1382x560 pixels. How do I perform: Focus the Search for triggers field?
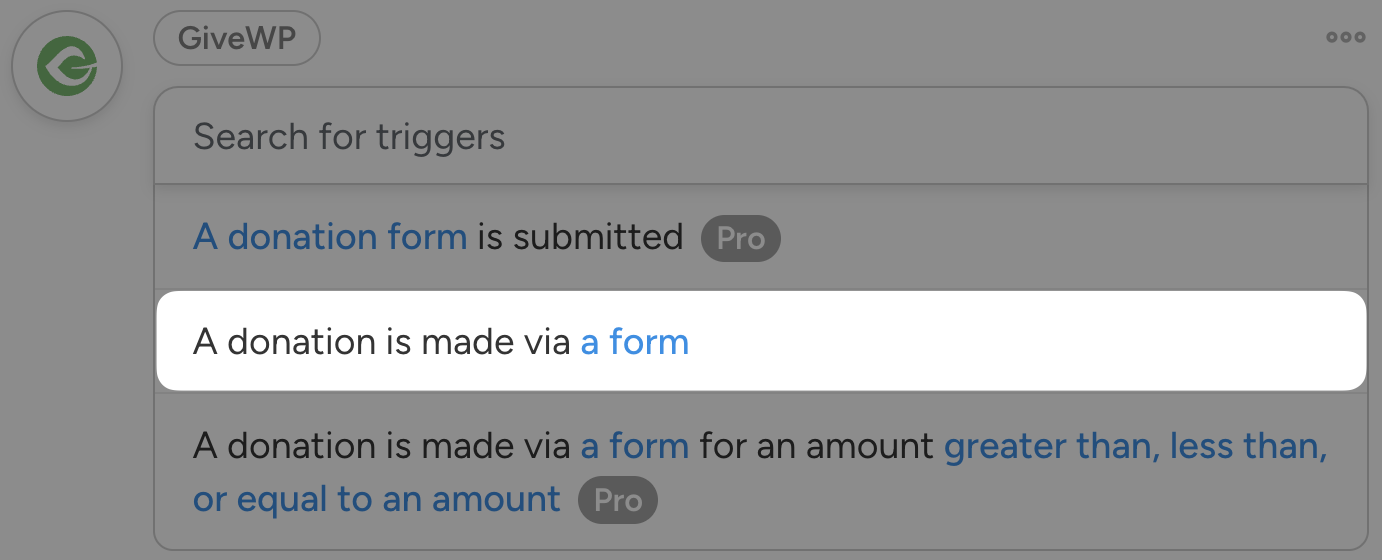tap(760, 136)
